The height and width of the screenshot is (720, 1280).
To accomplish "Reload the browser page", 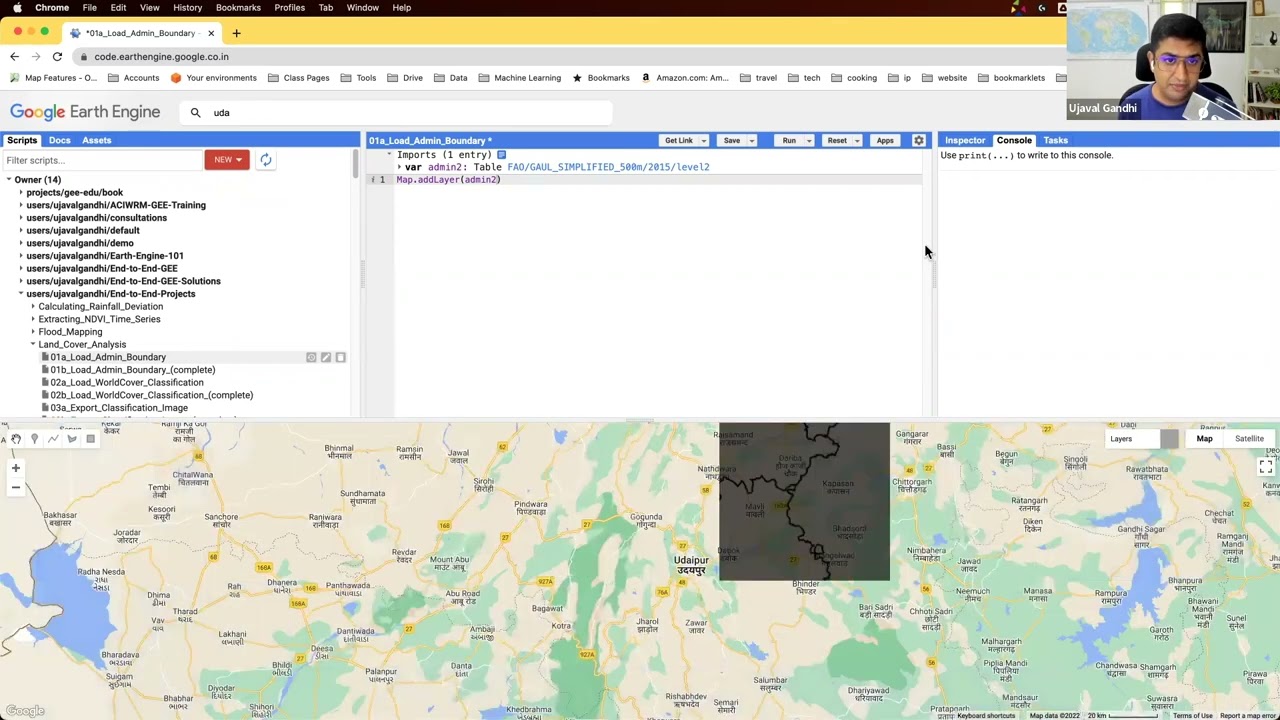I will [57, 57].
